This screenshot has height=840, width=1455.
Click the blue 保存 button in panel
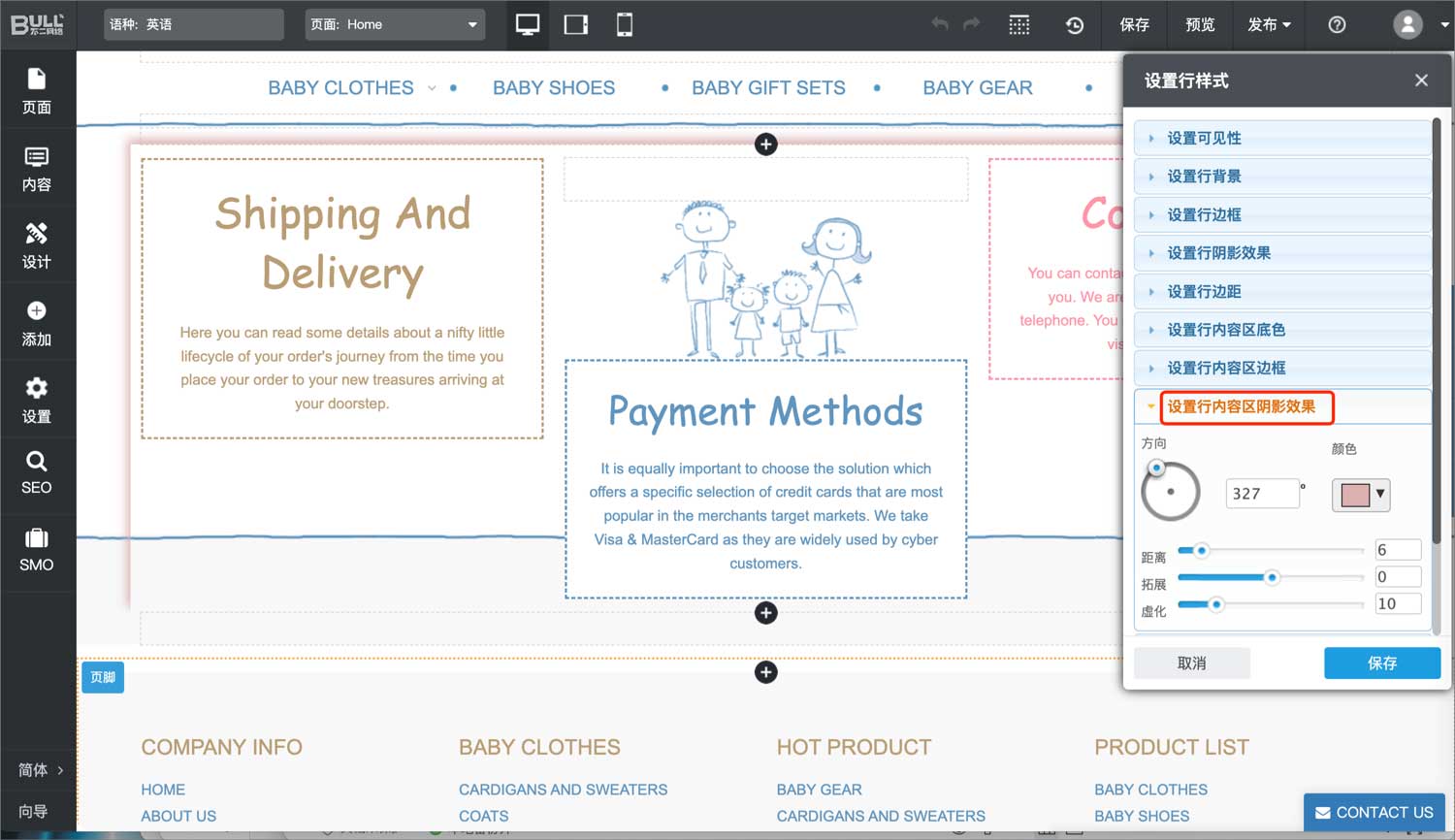pyautogui.click(x=1382, y=663)
